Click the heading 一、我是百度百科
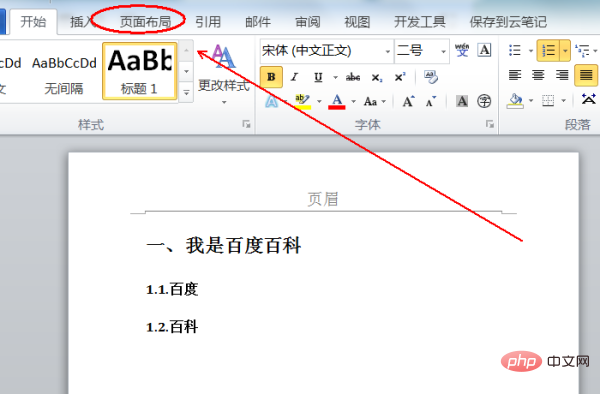 pyautogui.click(x=224, y=245)
